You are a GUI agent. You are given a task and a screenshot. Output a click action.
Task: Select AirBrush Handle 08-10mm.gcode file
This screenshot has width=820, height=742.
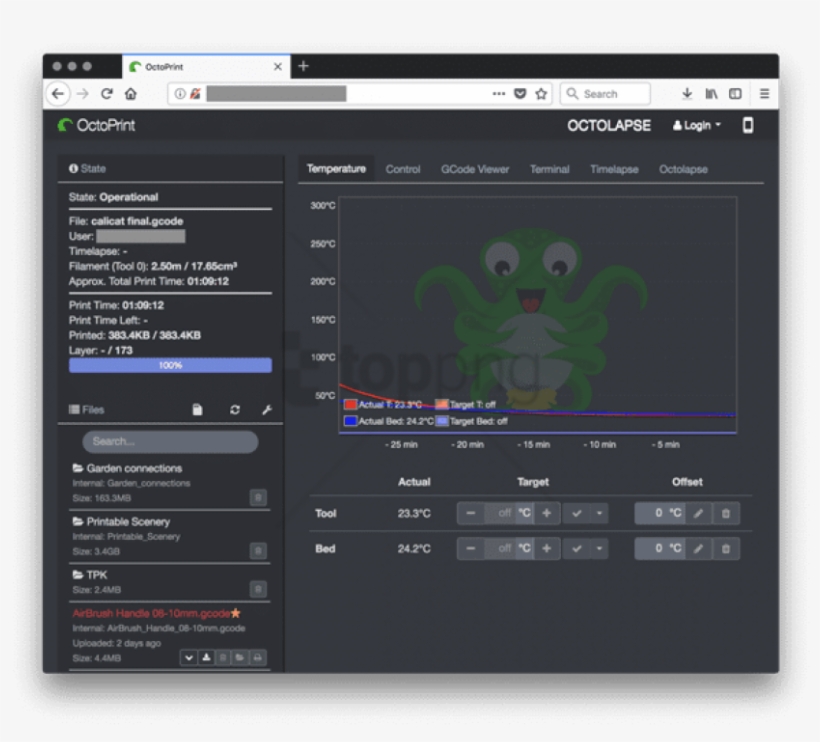click(151, 613)
